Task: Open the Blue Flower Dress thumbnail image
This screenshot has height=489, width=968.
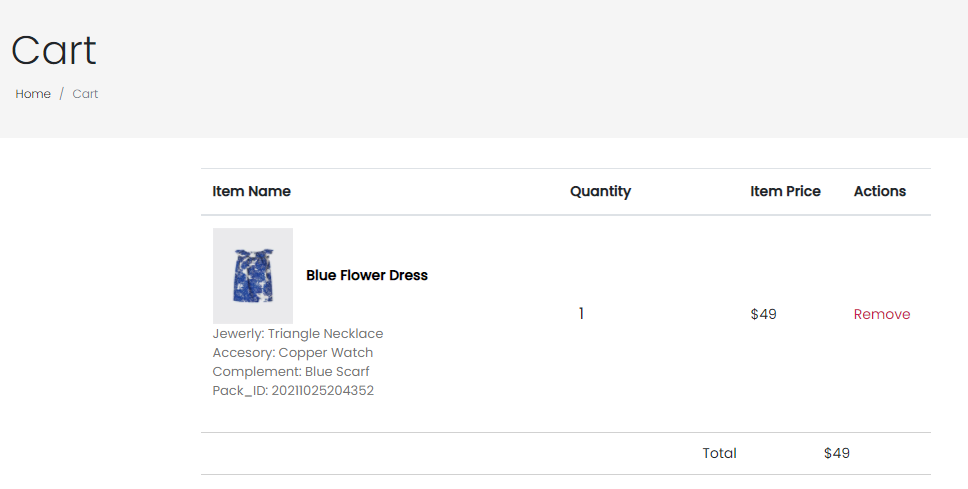Action: [252, 276]
